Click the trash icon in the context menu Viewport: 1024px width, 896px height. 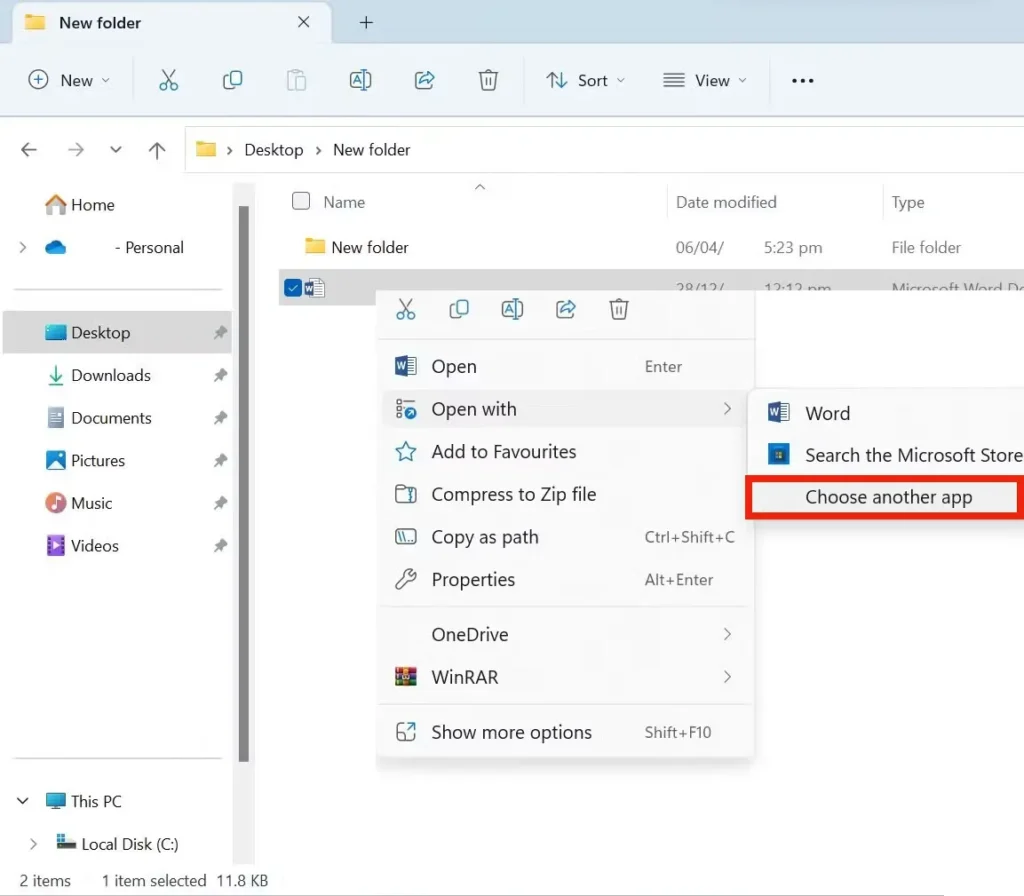point(619,310)
